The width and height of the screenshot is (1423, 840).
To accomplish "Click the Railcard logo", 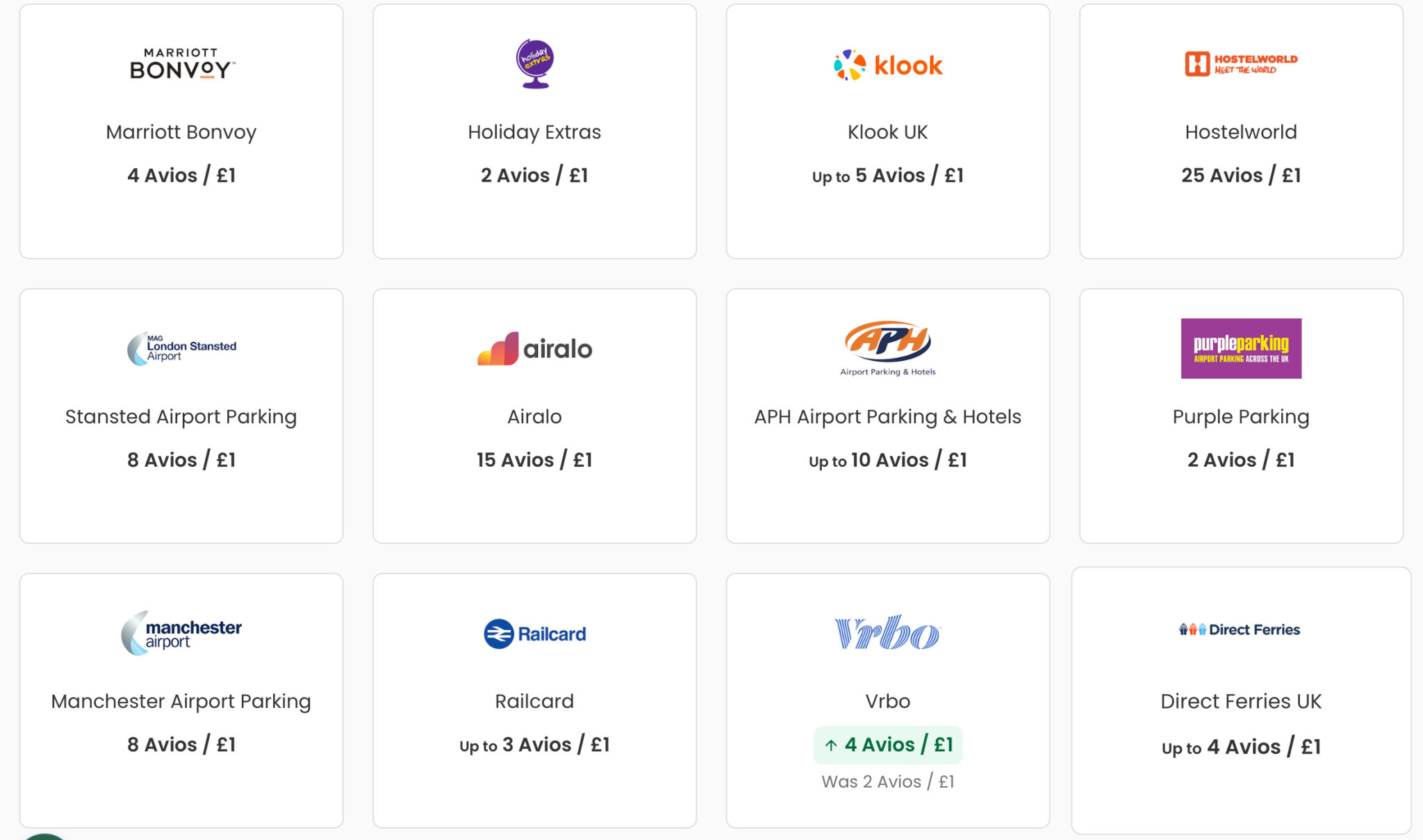I will (534, 634).
